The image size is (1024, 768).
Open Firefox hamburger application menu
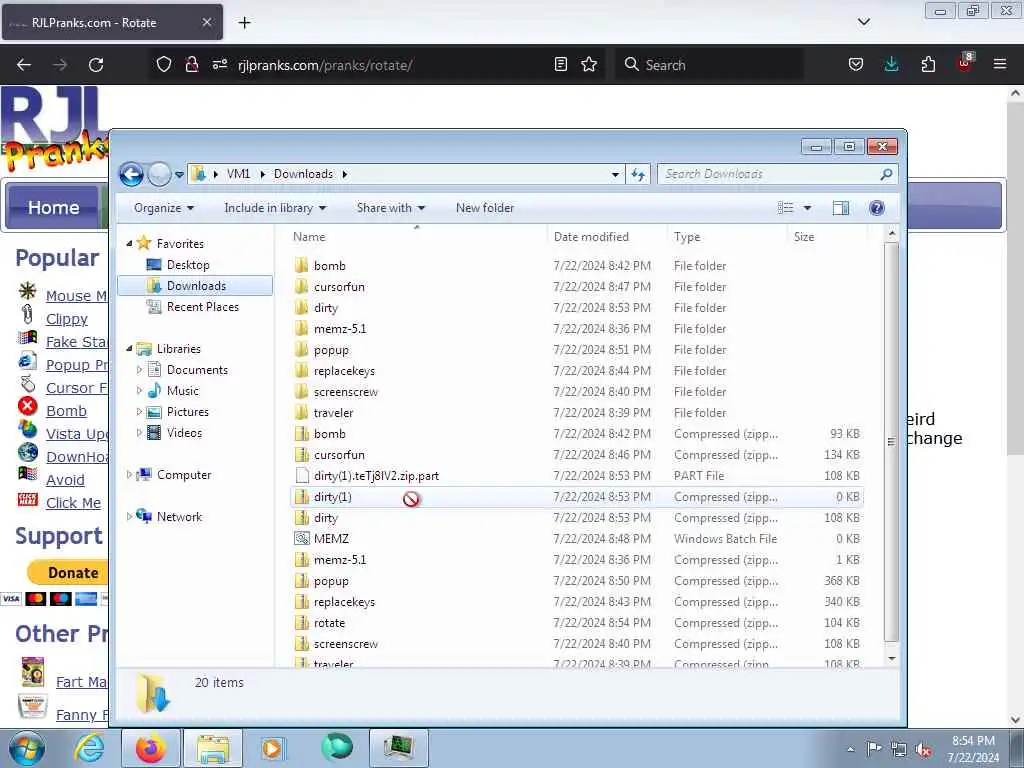(x=1000, y=65)
